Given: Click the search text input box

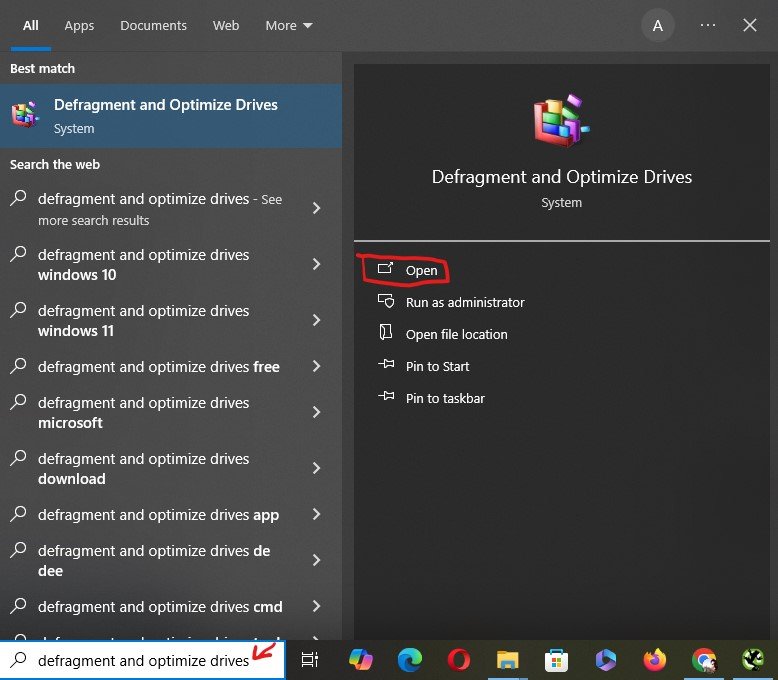Looking at the screenshot, I should pos(142,660).
